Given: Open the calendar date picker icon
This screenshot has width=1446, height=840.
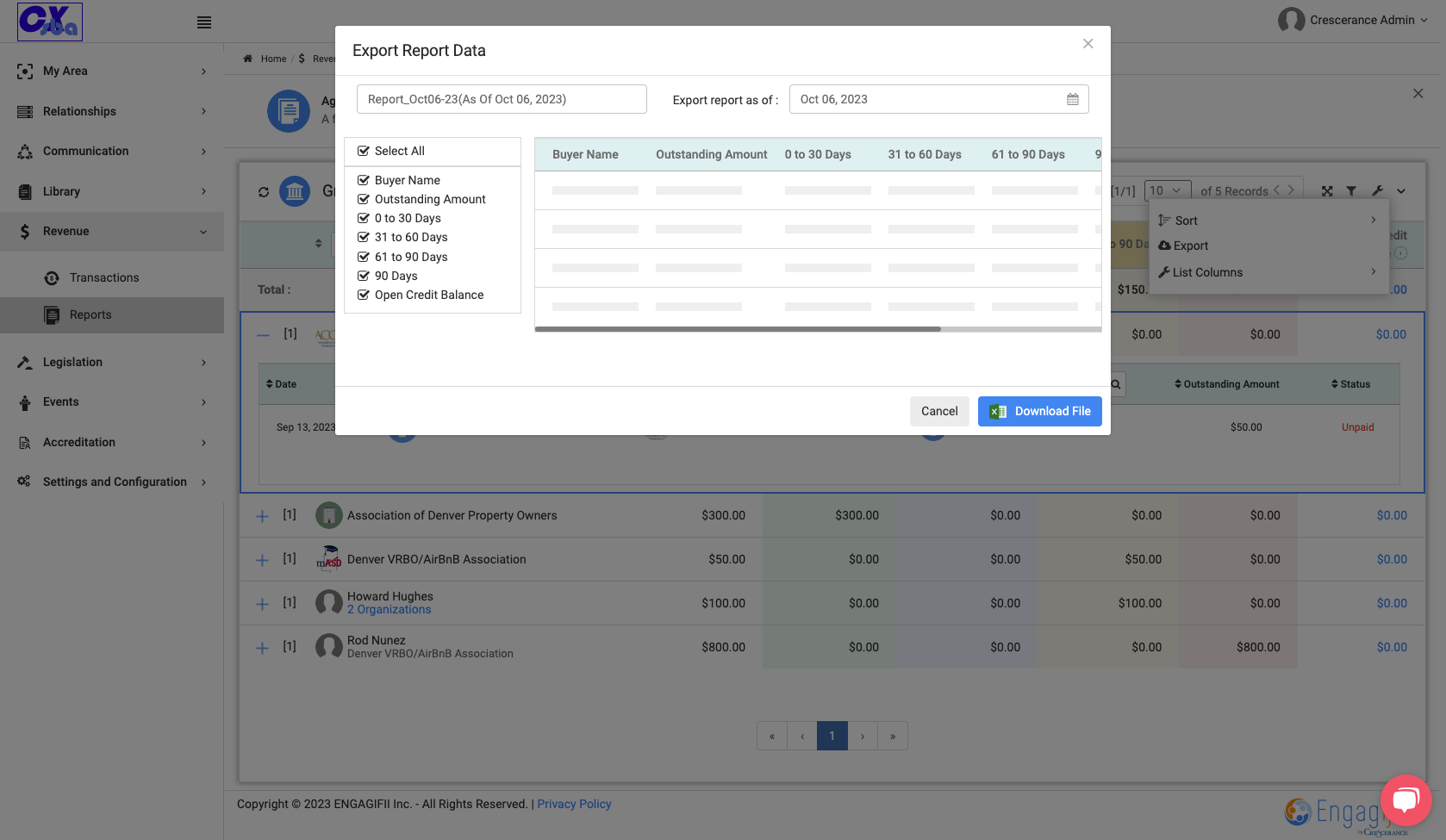Looking at the screenshot, I should [1073, 99].
